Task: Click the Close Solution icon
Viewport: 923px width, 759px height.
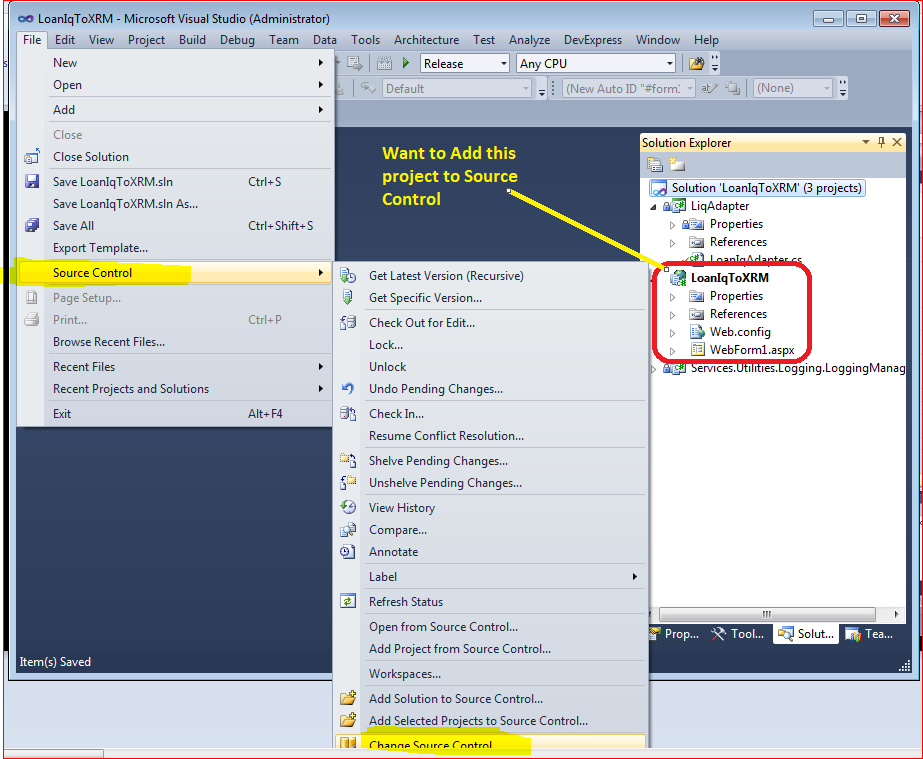Action: point(32,157)
